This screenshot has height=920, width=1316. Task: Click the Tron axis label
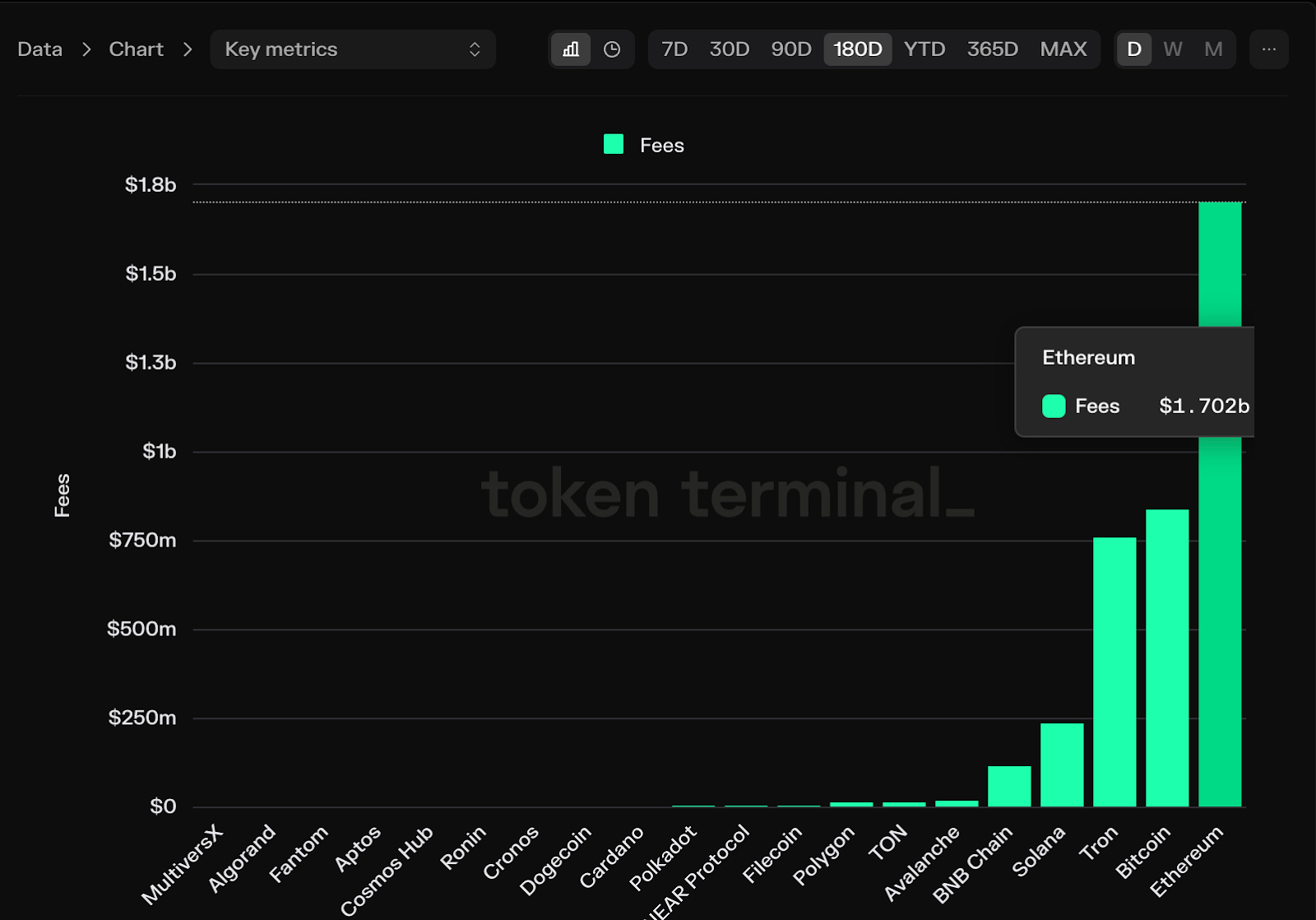tap(1098, 843)
